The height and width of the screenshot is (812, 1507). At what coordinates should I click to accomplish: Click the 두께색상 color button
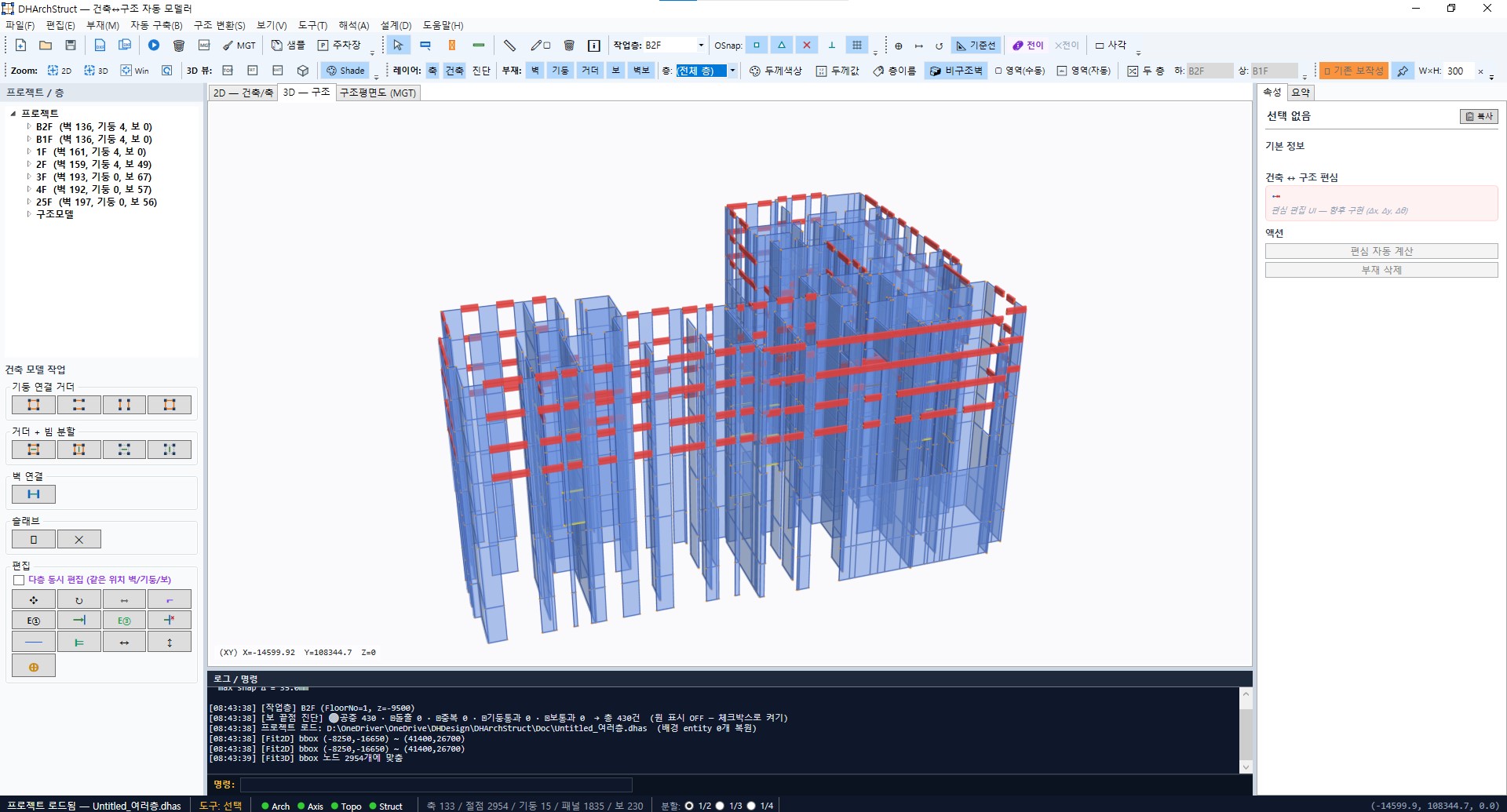pyautogui.click(x=775, y=71)
